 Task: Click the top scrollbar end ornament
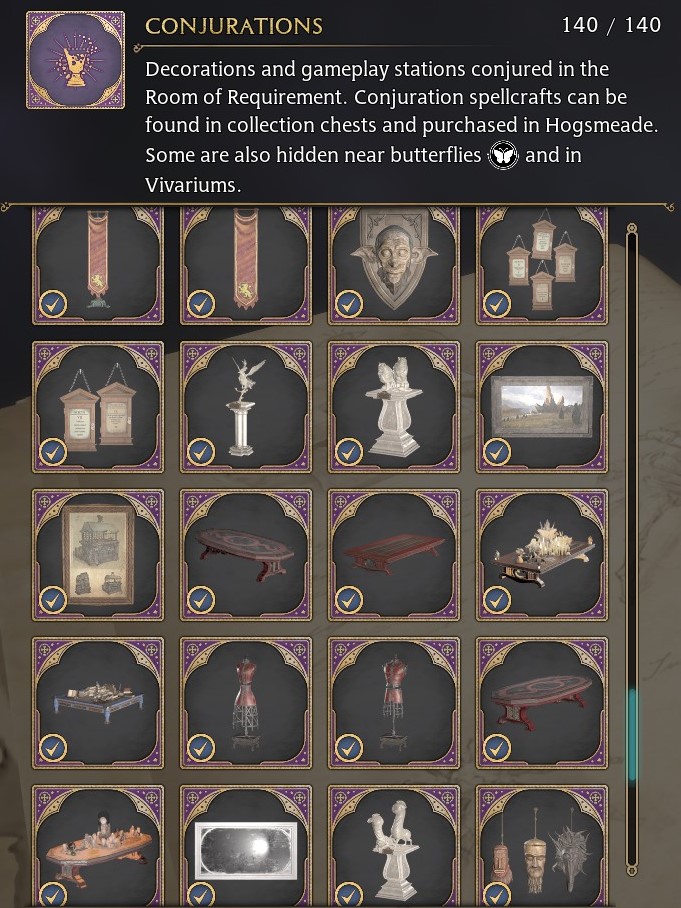[x=632, y=229]
